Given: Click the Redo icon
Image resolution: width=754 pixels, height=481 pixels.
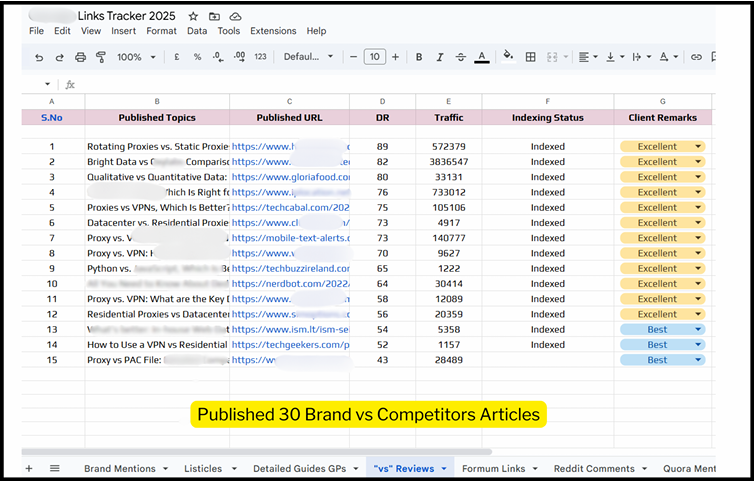Looking at the screenshot, I should 59,57.
